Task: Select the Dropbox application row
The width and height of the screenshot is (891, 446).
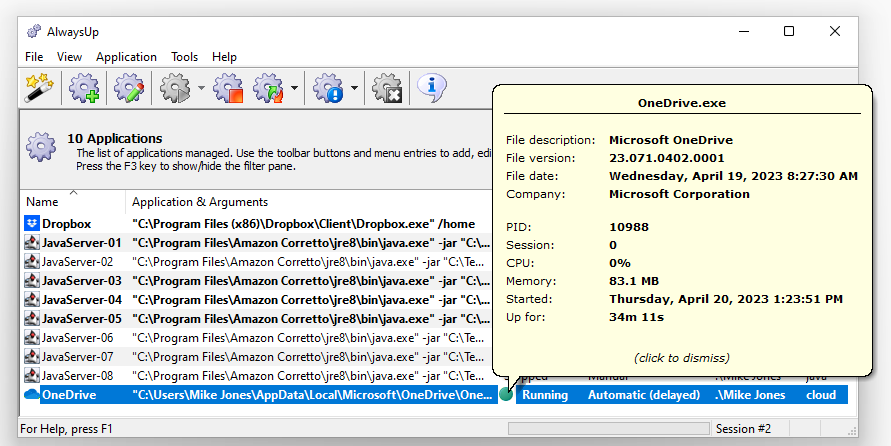Action: [x=66, y=224]
